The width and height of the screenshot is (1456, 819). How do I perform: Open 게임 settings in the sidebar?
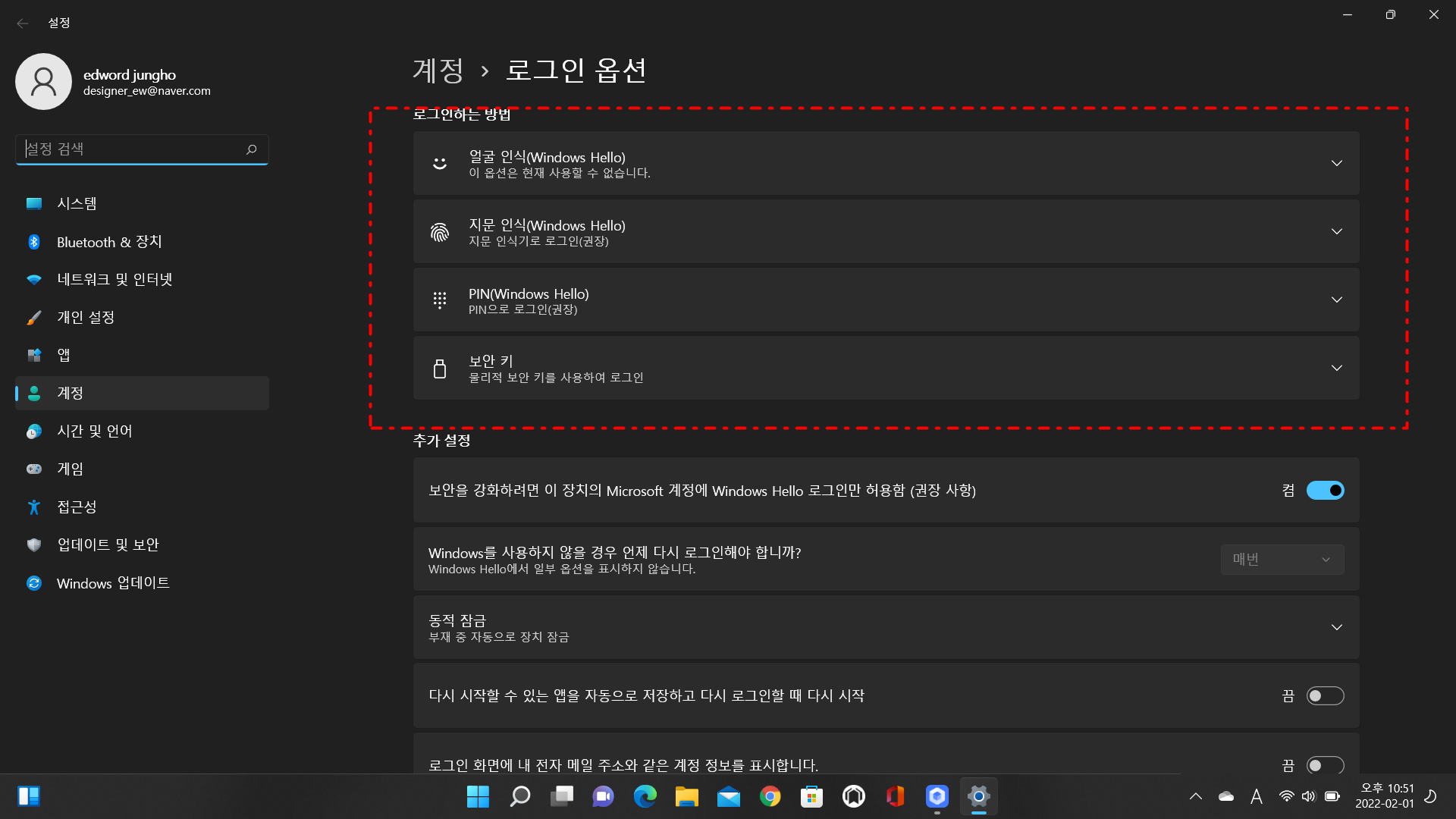coord(71,469)
